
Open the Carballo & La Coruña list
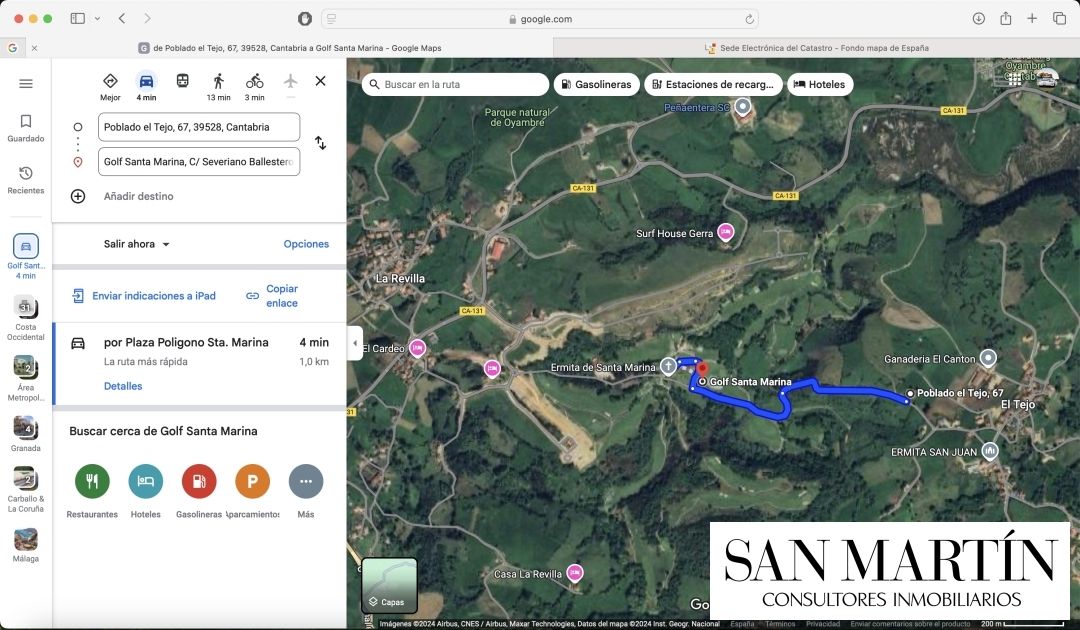pos(25,490)
